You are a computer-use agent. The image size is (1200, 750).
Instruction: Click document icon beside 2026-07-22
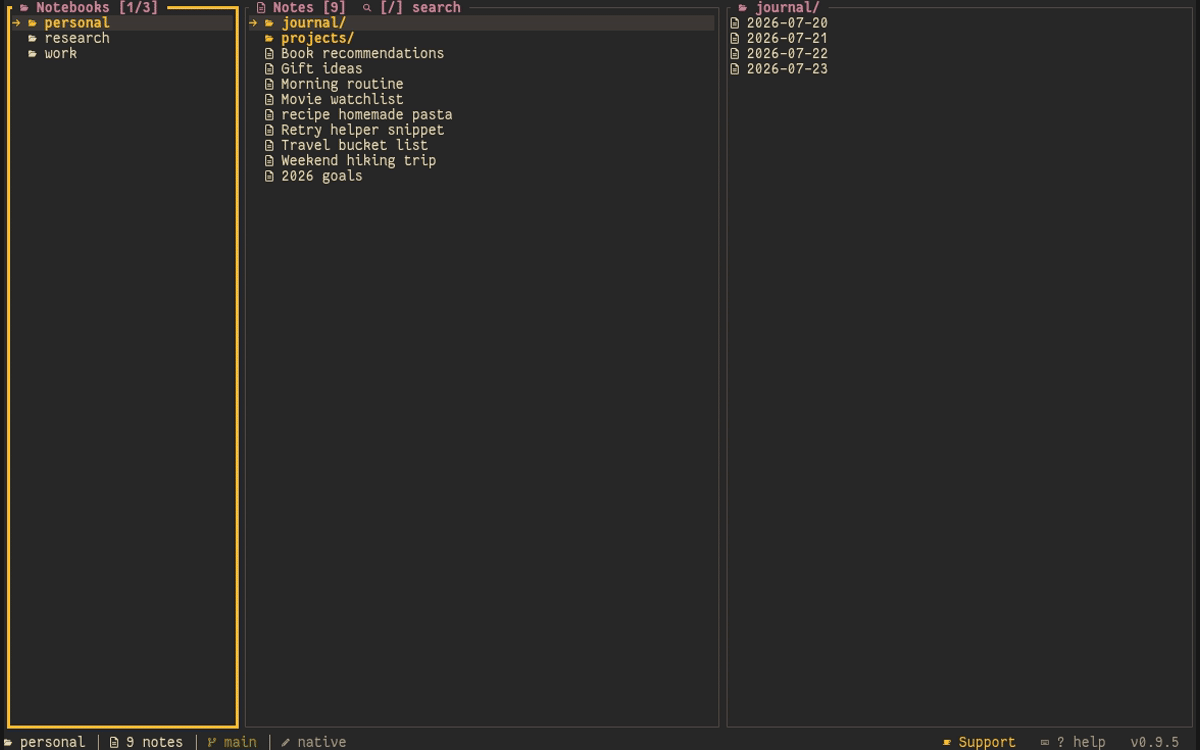735,54
